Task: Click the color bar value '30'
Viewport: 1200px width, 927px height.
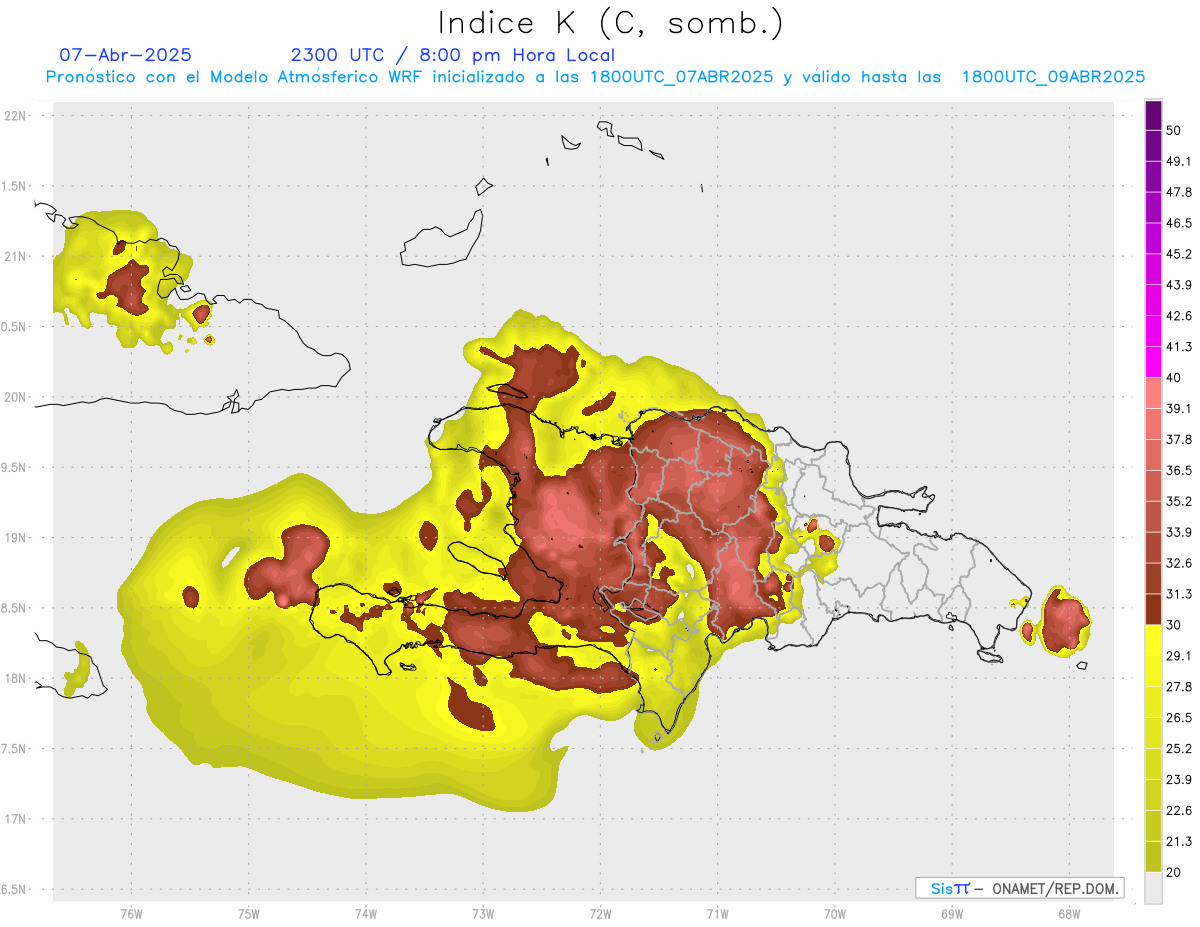Action: (1174, 625)
